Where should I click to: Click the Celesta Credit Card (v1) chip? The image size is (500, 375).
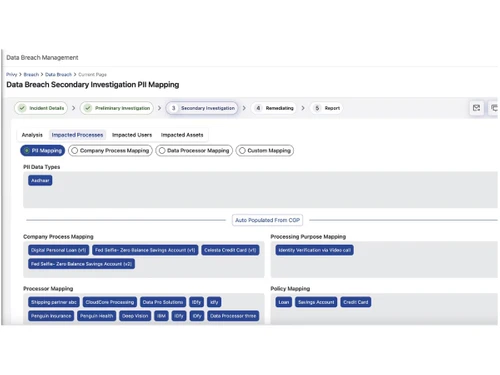click(230, 250)
